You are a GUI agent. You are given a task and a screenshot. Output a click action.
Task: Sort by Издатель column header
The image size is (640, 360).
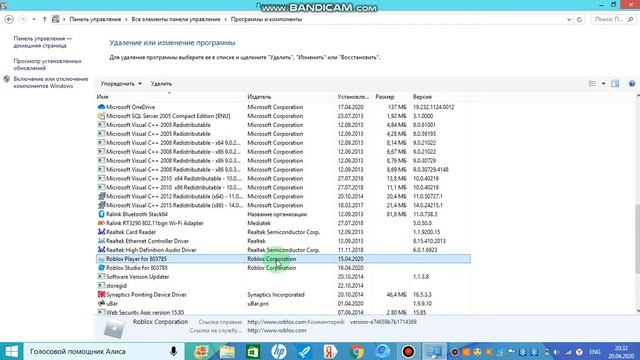(x=290, y=97)
